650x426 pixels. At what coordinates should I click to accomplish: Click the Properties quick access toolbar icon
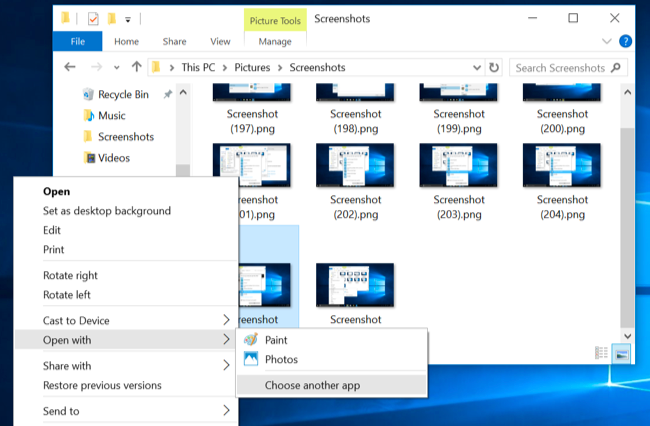click(x=93, y=18)
